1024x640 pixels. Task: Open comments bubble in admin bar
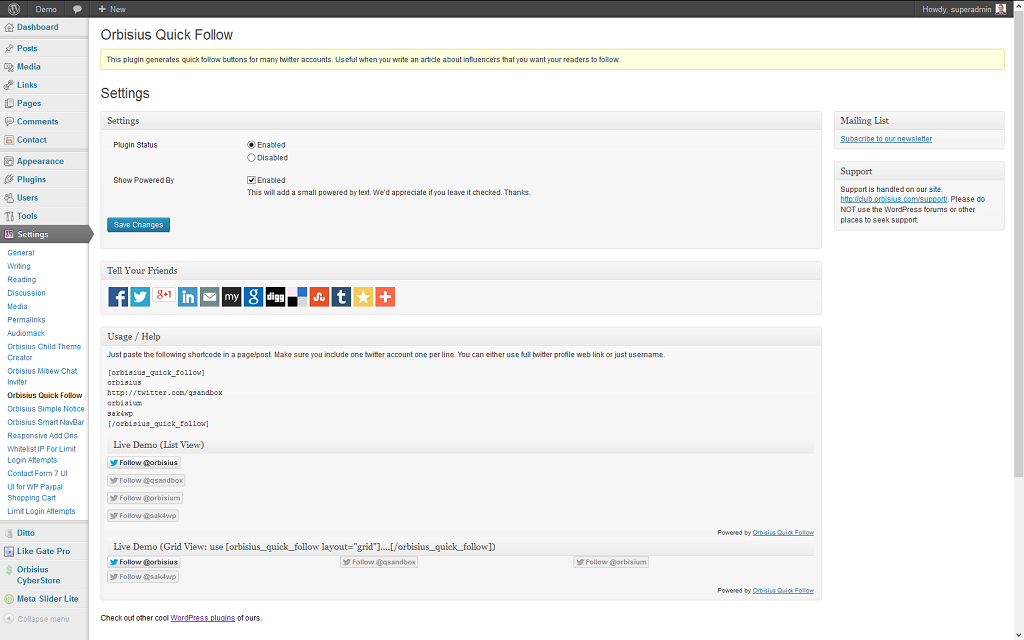pos(77,9)
